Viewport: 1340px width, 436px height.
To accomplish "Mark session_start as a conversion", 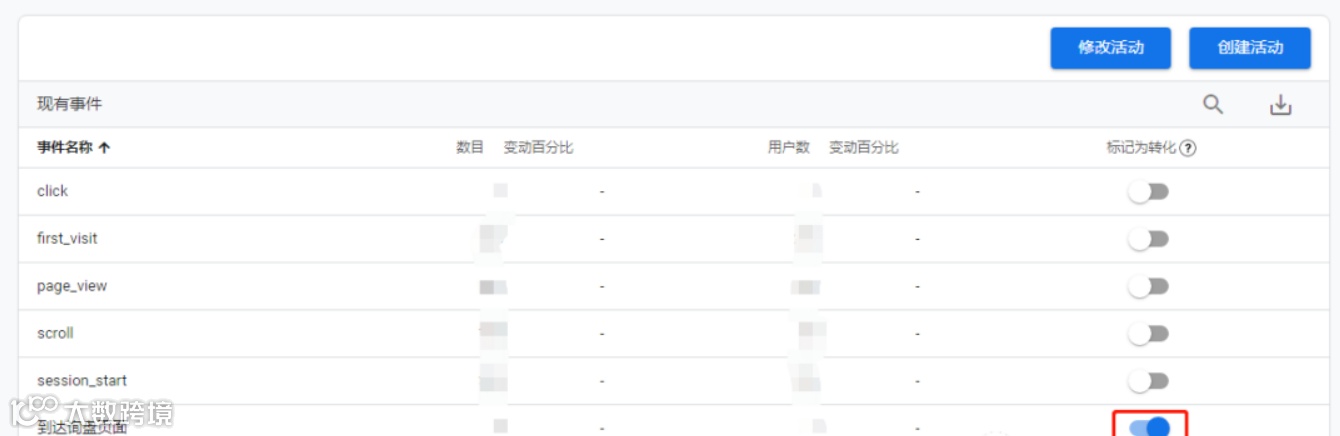I will pos(1148,381).
